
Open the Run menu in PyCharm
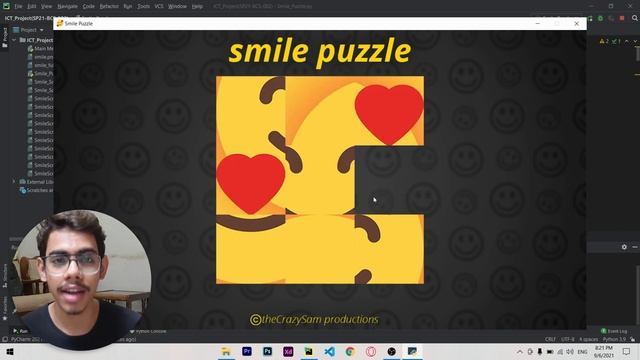[128, 6]
